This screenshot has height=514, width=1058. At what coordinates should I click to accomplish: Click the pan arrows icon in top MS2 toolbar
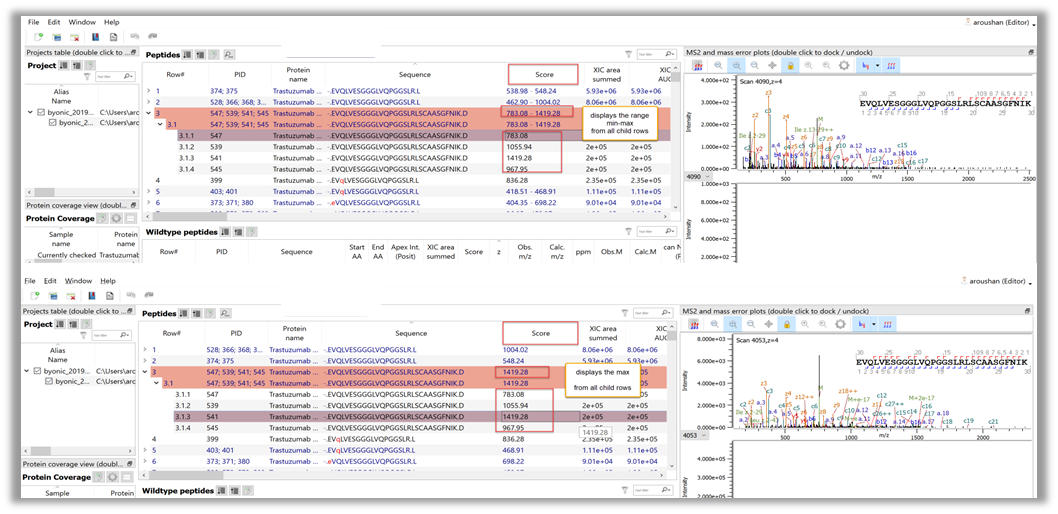coord(772,65)
